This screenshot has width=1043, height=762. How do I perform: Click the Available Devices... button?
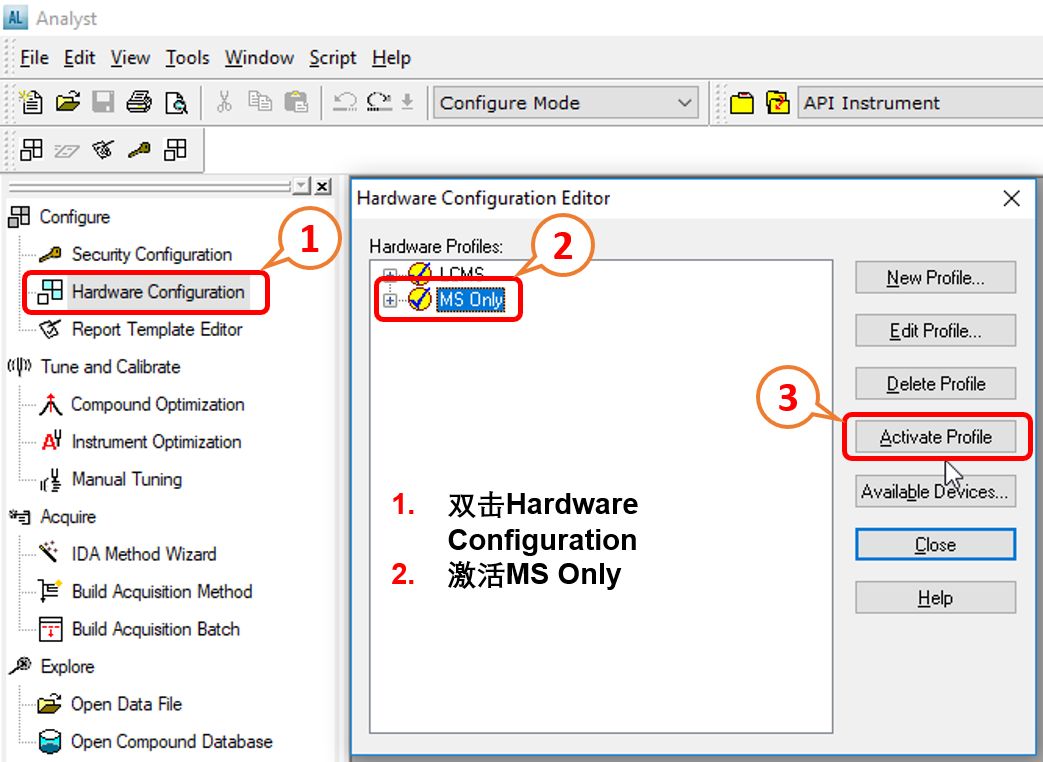(935, 491)
